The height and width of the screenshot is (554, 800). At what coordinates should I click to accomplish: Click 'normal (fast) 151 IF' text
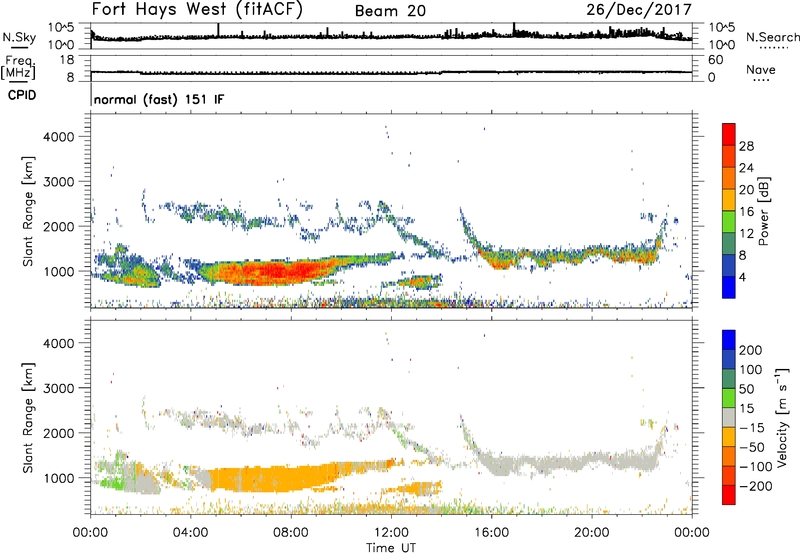159,99
